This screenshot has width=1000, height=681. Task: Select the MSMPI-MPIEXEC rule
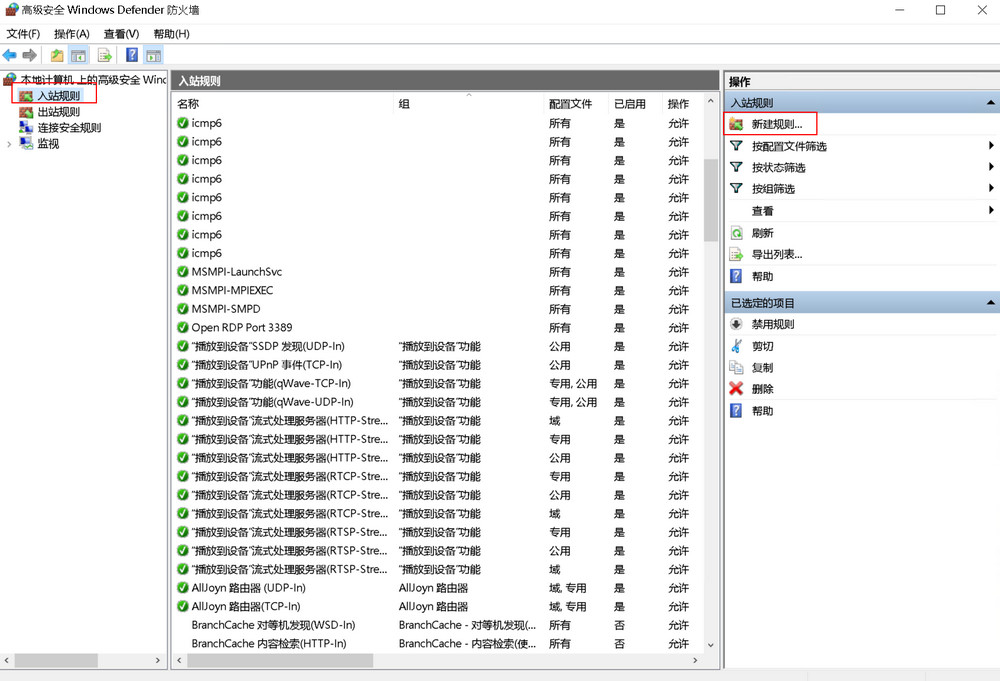[232, 290]
